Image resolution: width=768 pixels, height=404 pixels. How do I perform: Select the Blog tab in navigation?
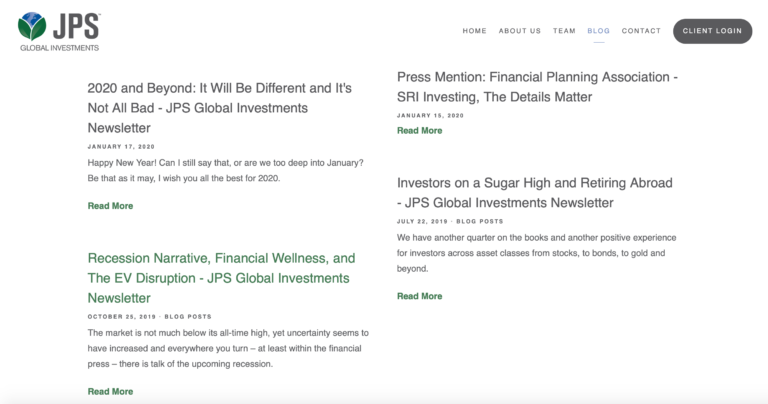coord(599,31)
